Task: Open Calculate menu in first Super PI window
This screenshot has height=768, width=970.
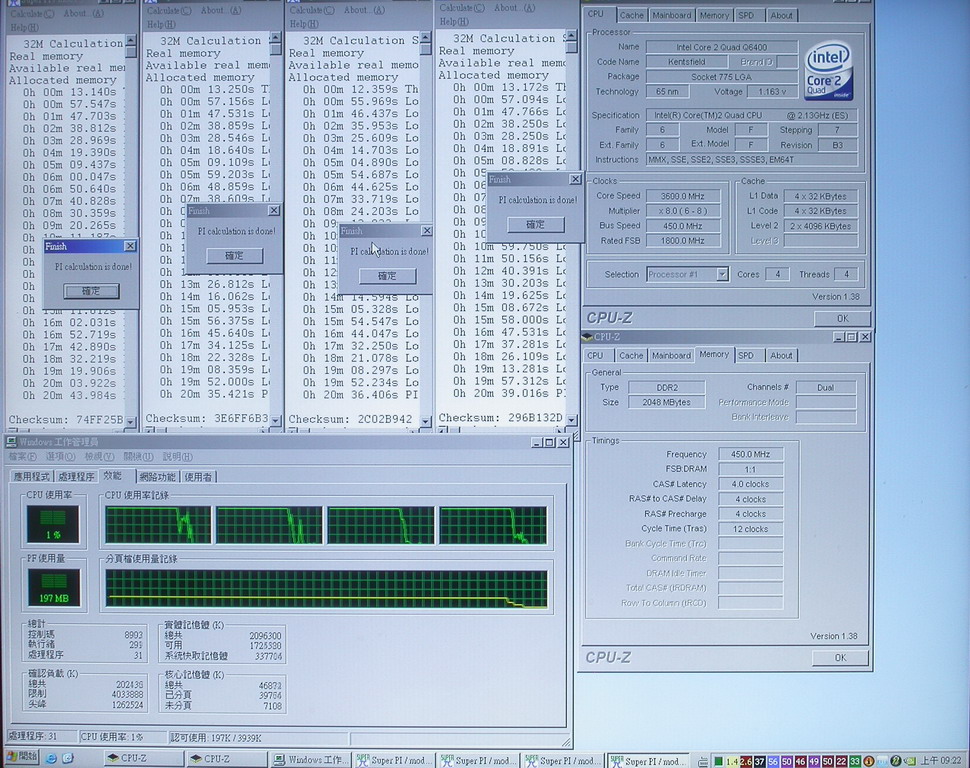Action: pyautogui.click(x=32, y=14)
